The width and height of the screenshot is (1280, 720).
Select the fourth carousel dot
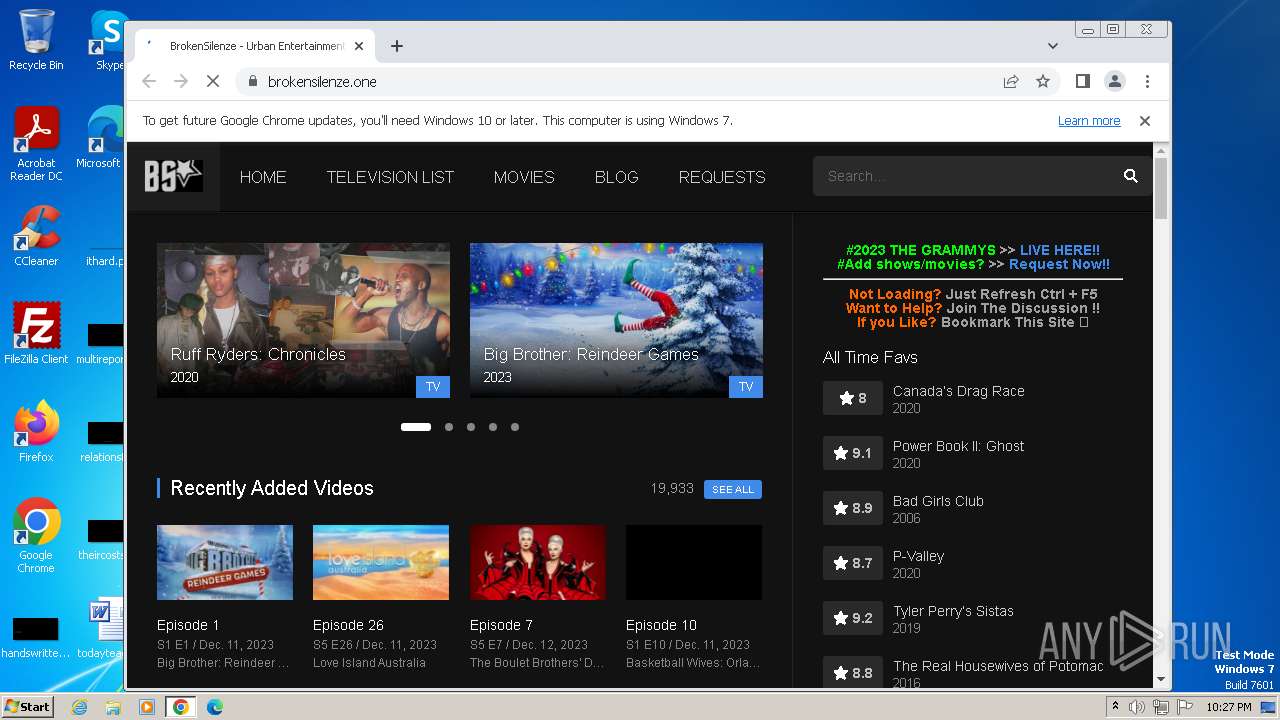click(493, 427)
